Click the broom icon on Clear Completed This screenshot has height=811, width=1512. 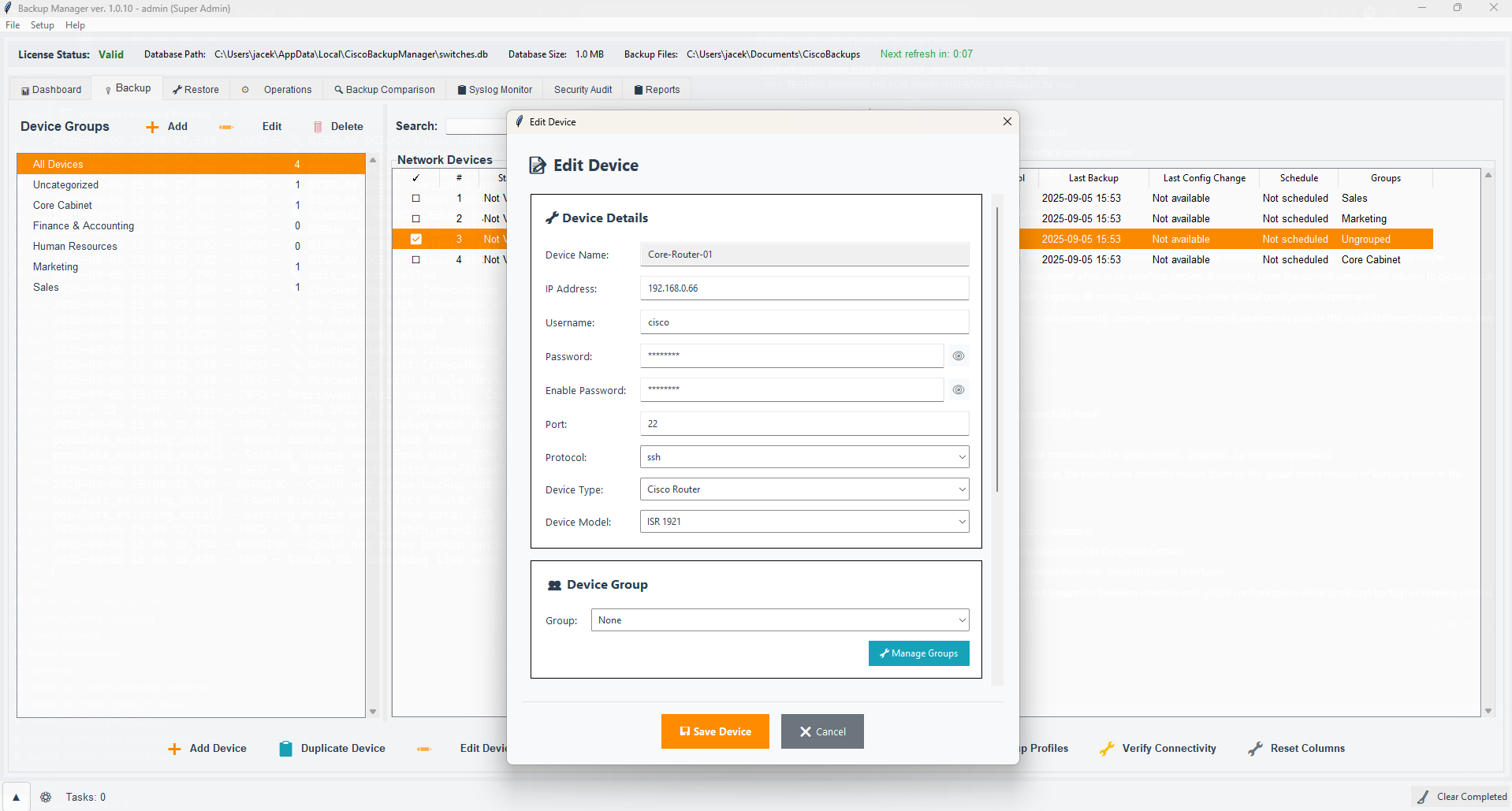point(1423,797)
